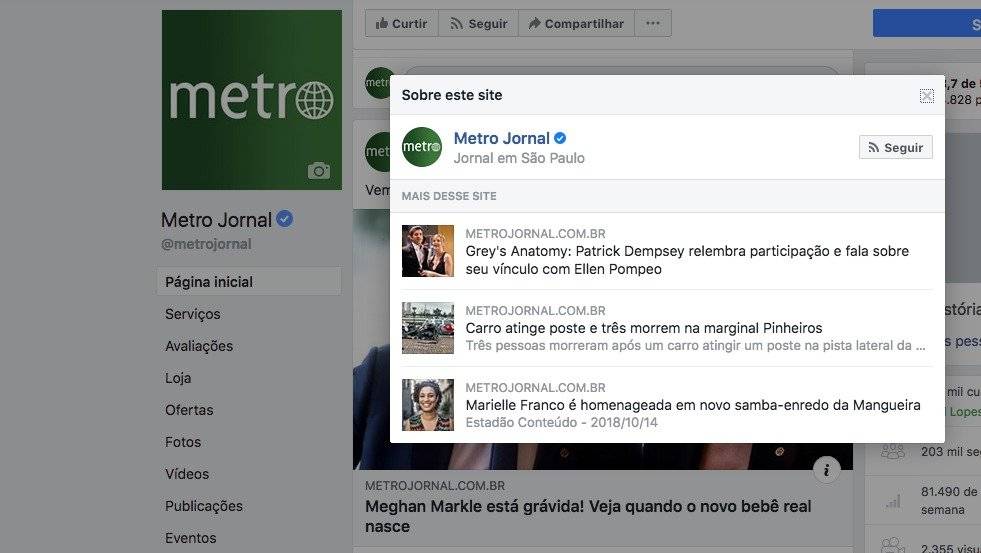Viewport: 981px width, 553px height.
Task: Click the Marielle Franco article thumbnail
Action: coord(428,405)
